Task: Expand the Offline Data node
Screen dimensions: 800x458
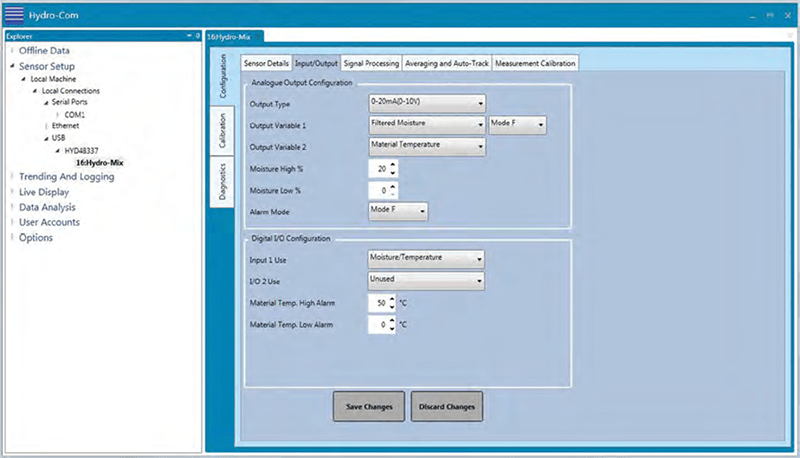Action: 12,50
